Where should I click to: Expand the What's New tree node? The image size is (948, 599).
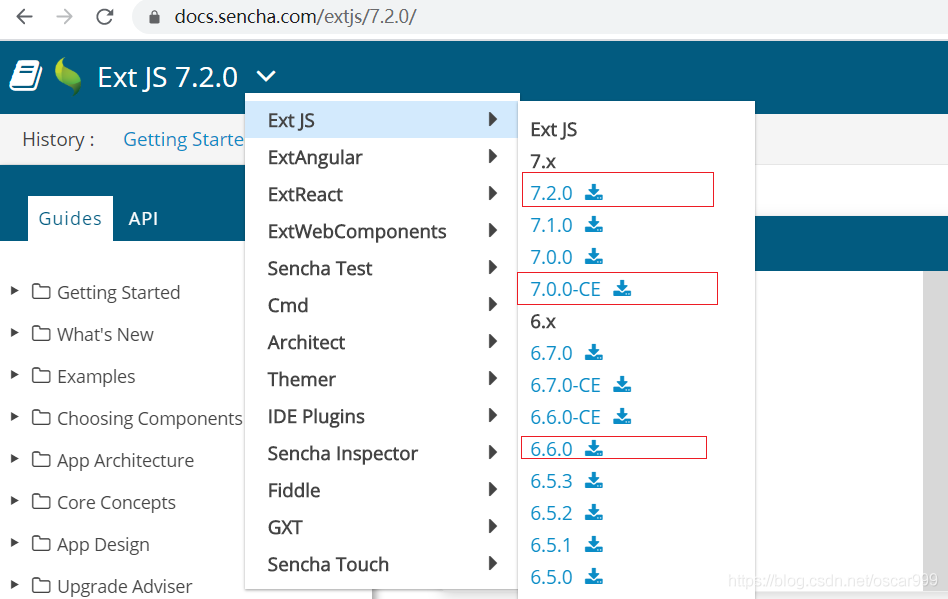(15, 333)
